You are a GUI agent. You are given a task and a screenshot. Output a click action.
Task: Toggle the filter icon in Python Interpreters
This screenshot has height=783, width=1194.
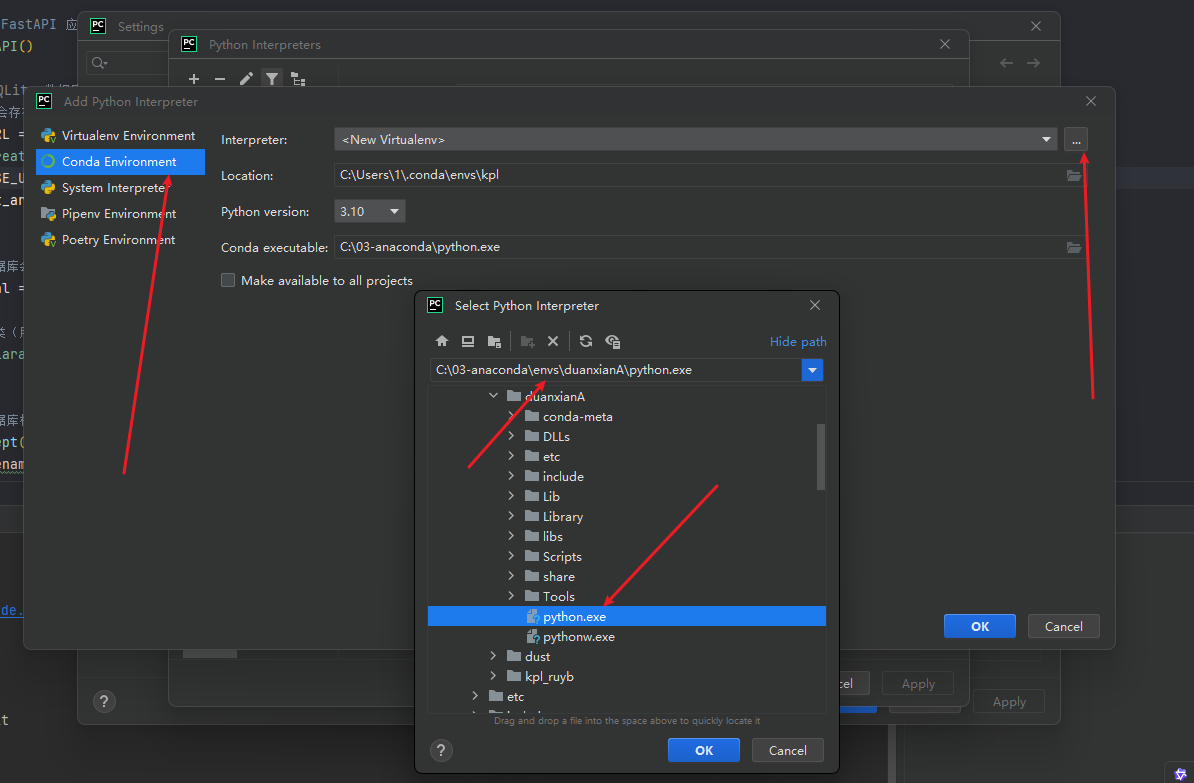(x=272, y=78)
